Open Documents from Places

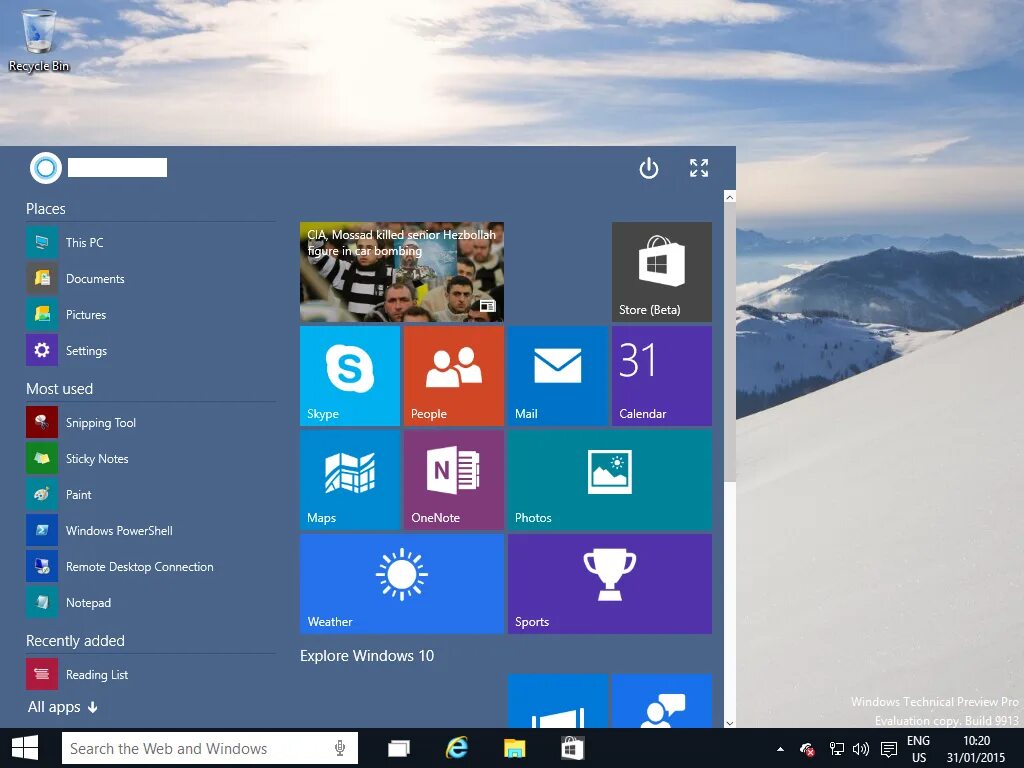(x=150, y=278)
